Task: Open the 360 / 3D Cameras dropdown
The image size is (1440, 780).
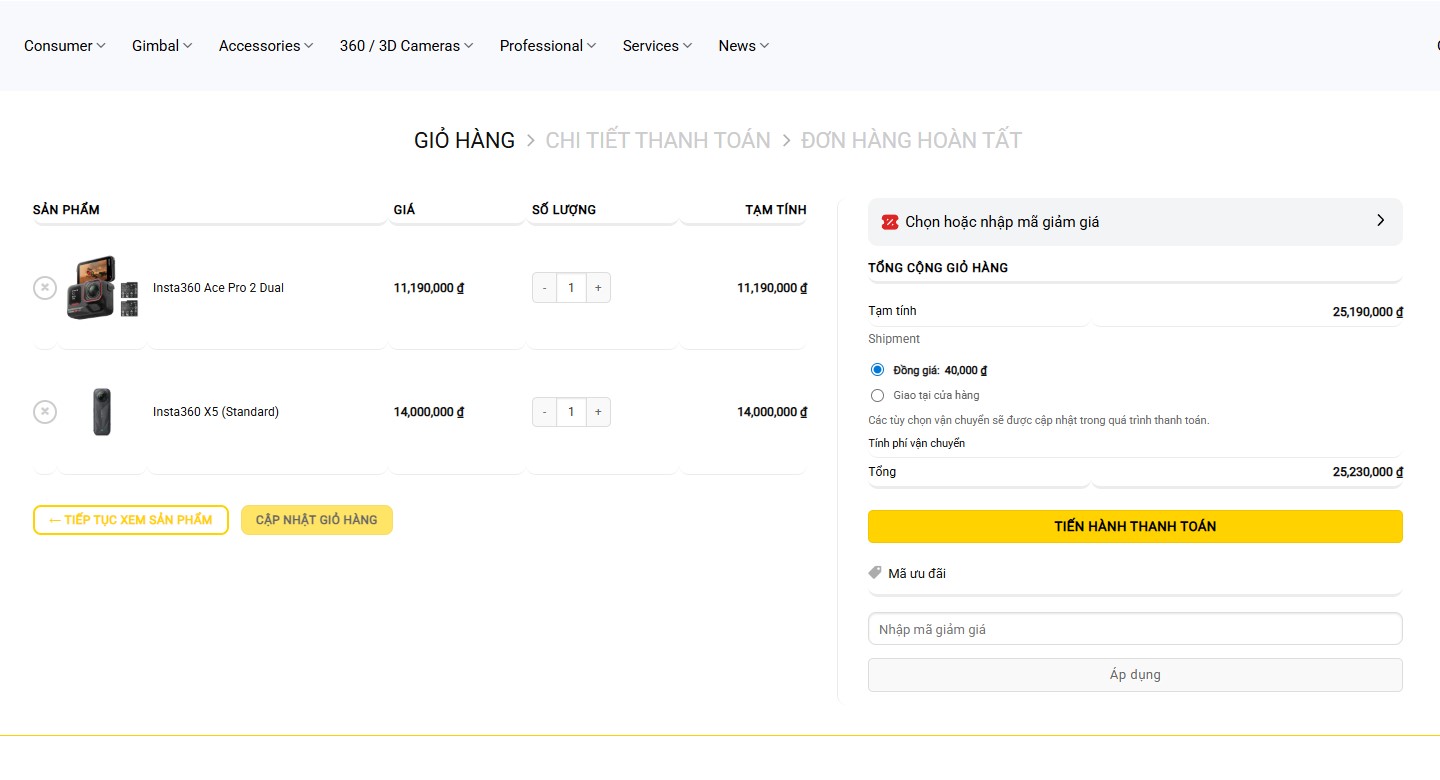Action: (x=406, y=46)
